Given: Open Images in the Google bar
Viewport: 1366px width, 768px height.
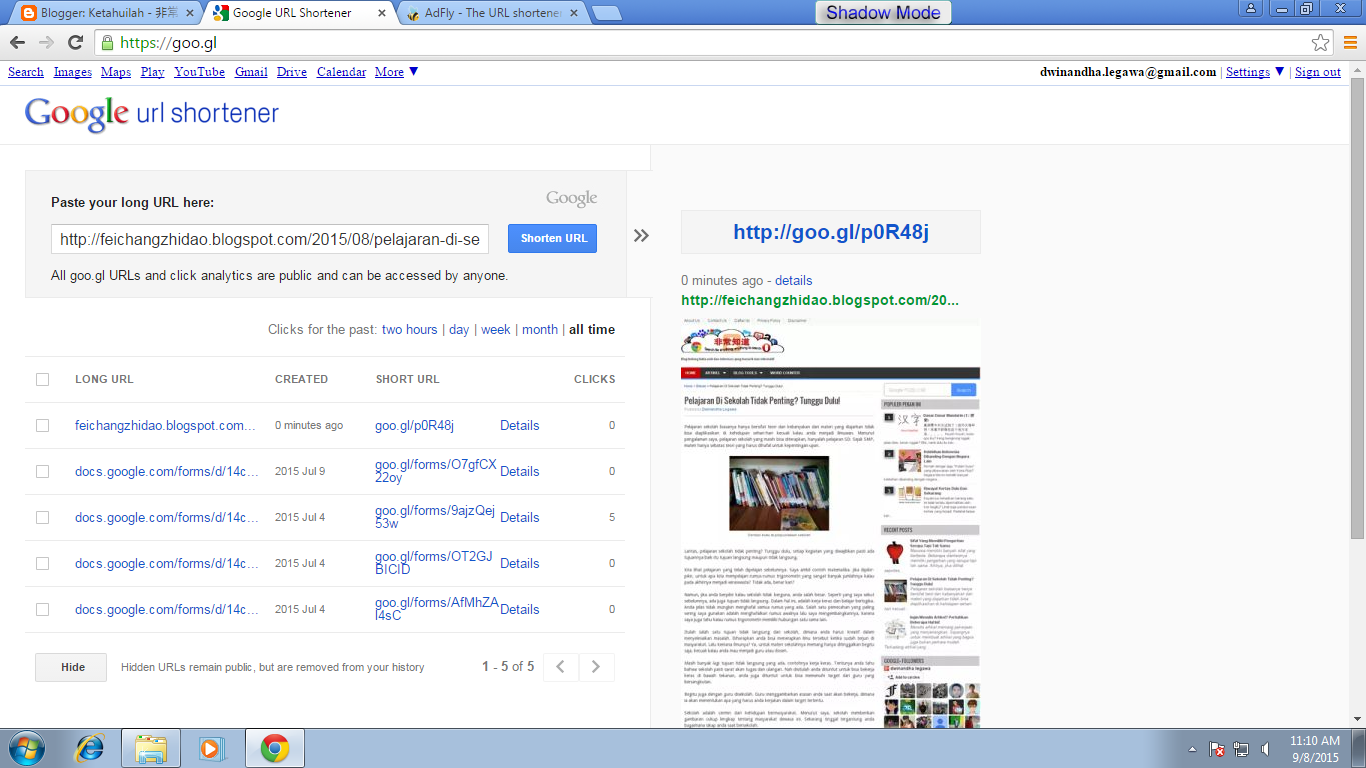Looking at the screenshot, I should click(73, 72).
